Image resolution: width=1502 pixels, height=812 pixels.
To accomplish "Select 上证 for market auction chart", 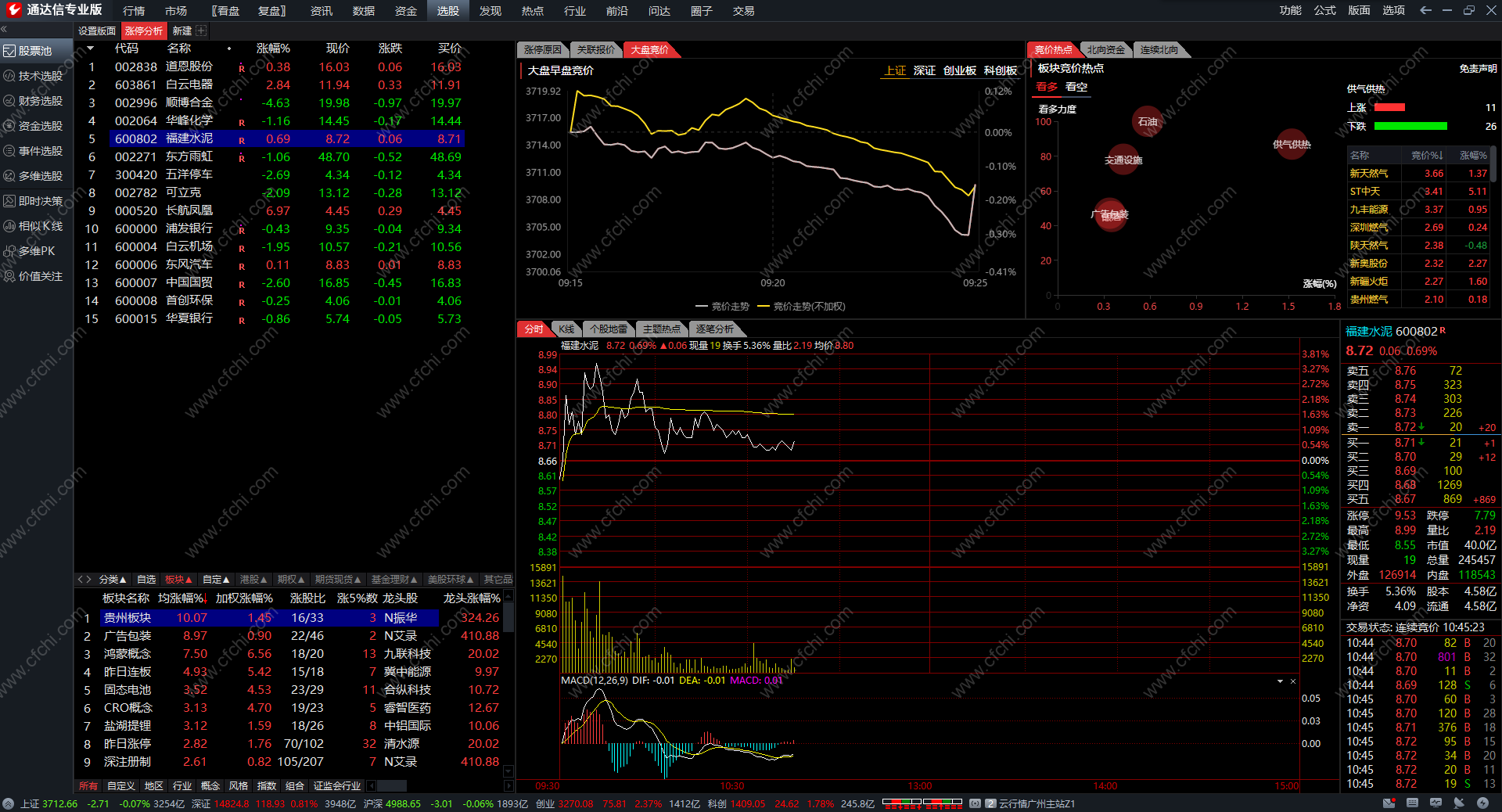I will click(895, 70).
